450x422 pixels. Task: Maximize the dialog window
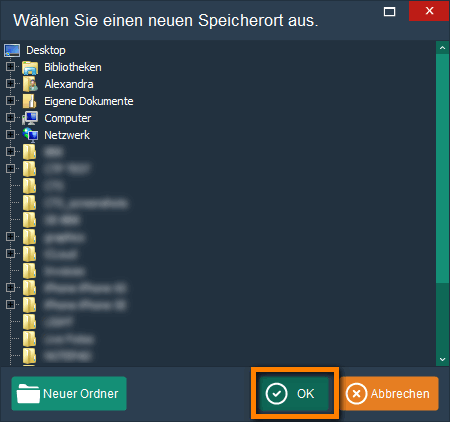[389, 12]
